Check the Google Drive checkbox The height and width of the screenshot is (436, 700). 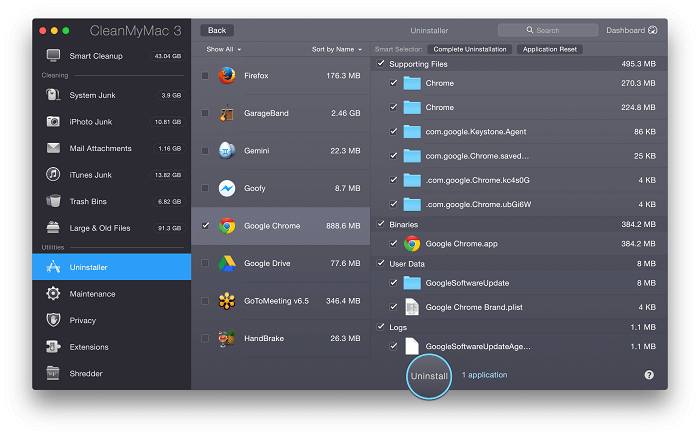tap(205, 263)
